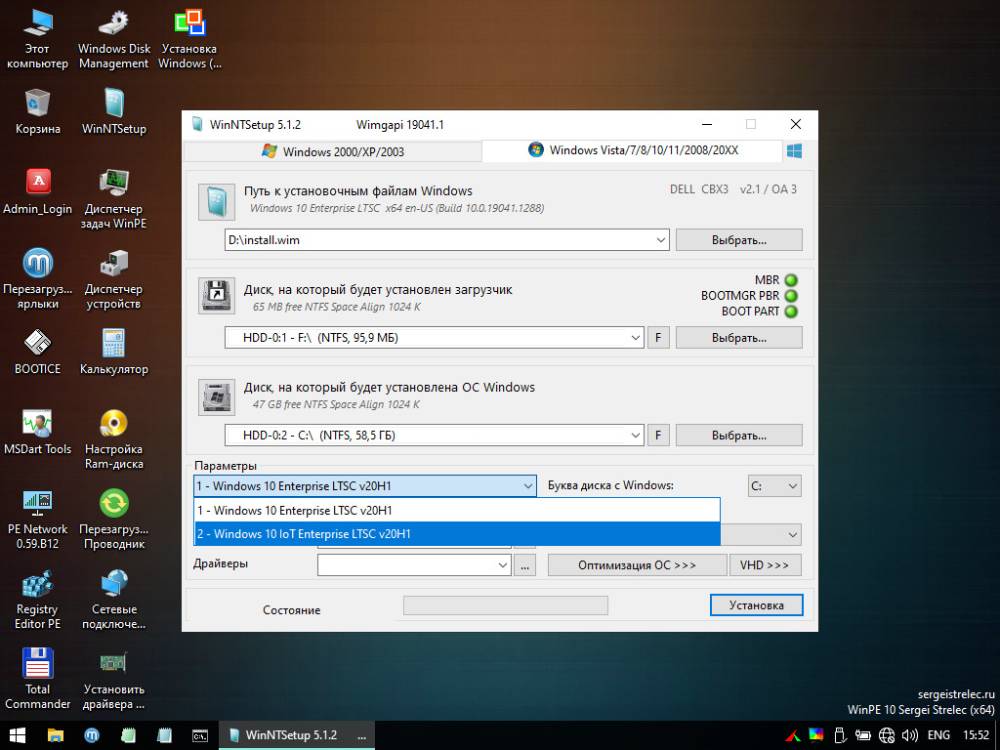Click Выбрать for boot drive F:

tap(739, 338)
